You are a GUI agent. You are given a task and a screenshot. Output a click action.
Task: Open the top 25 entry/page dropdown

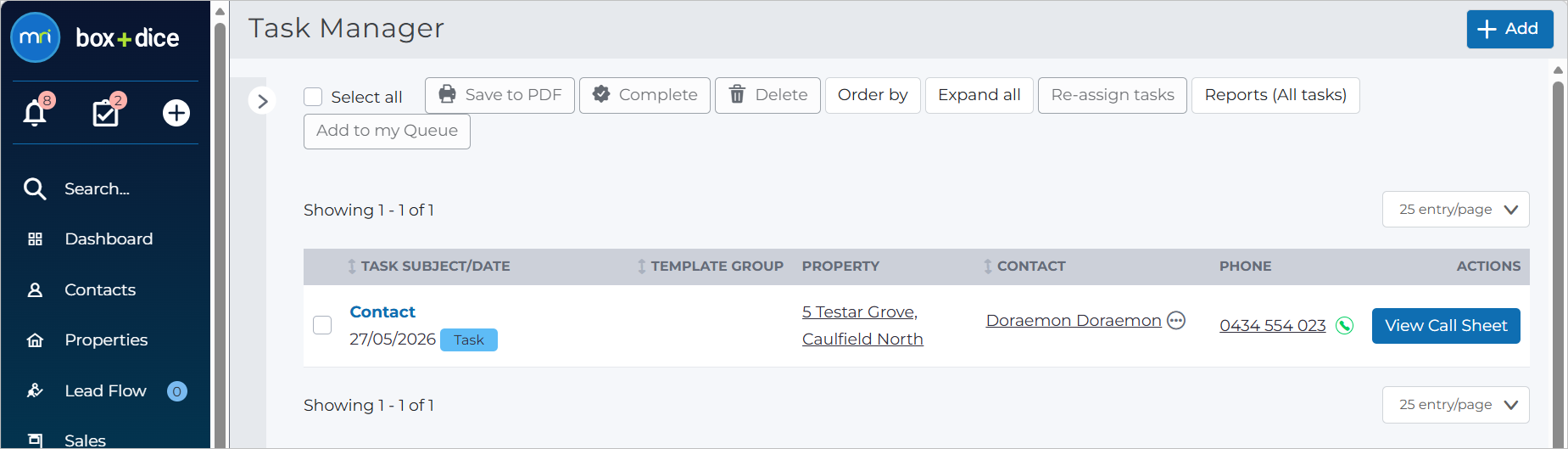[x=1455, y=210]
